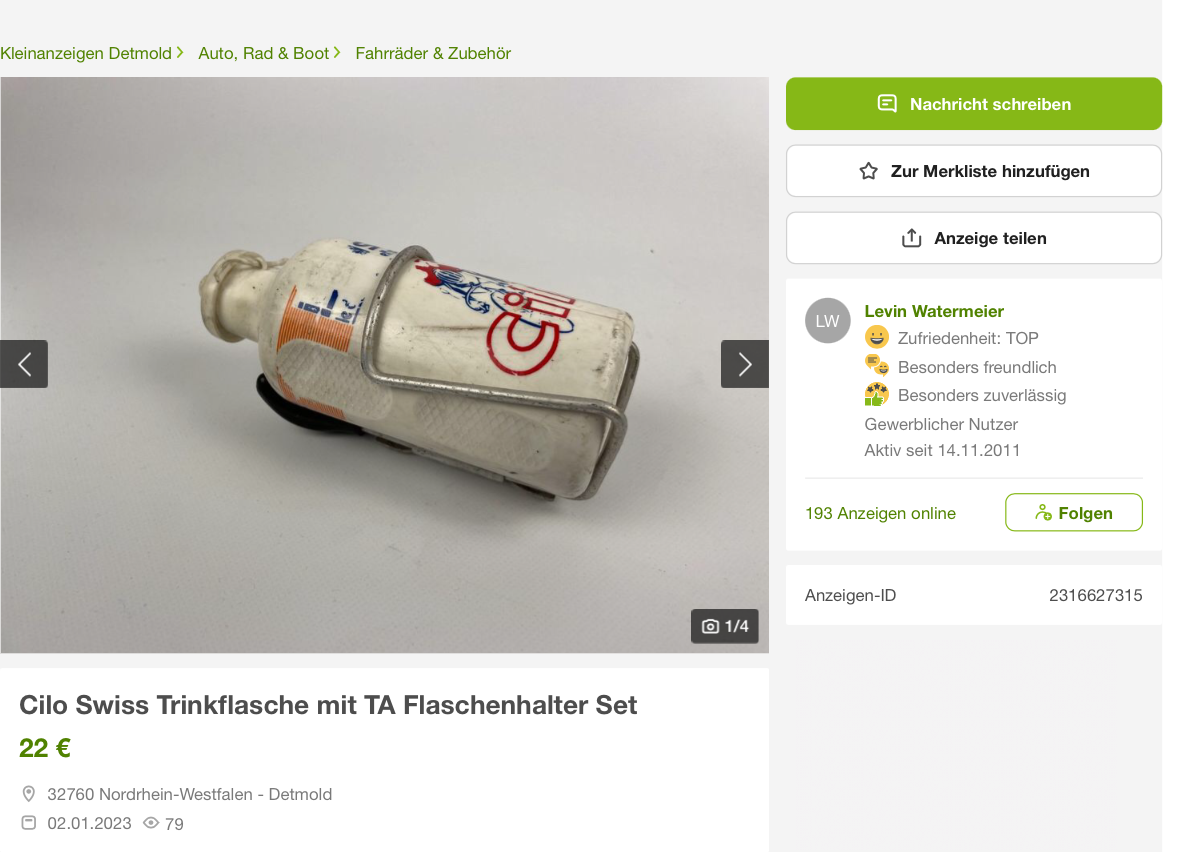Click the camera photo counter badge
Screen dimensions: 1192x852
coord(724,626)
